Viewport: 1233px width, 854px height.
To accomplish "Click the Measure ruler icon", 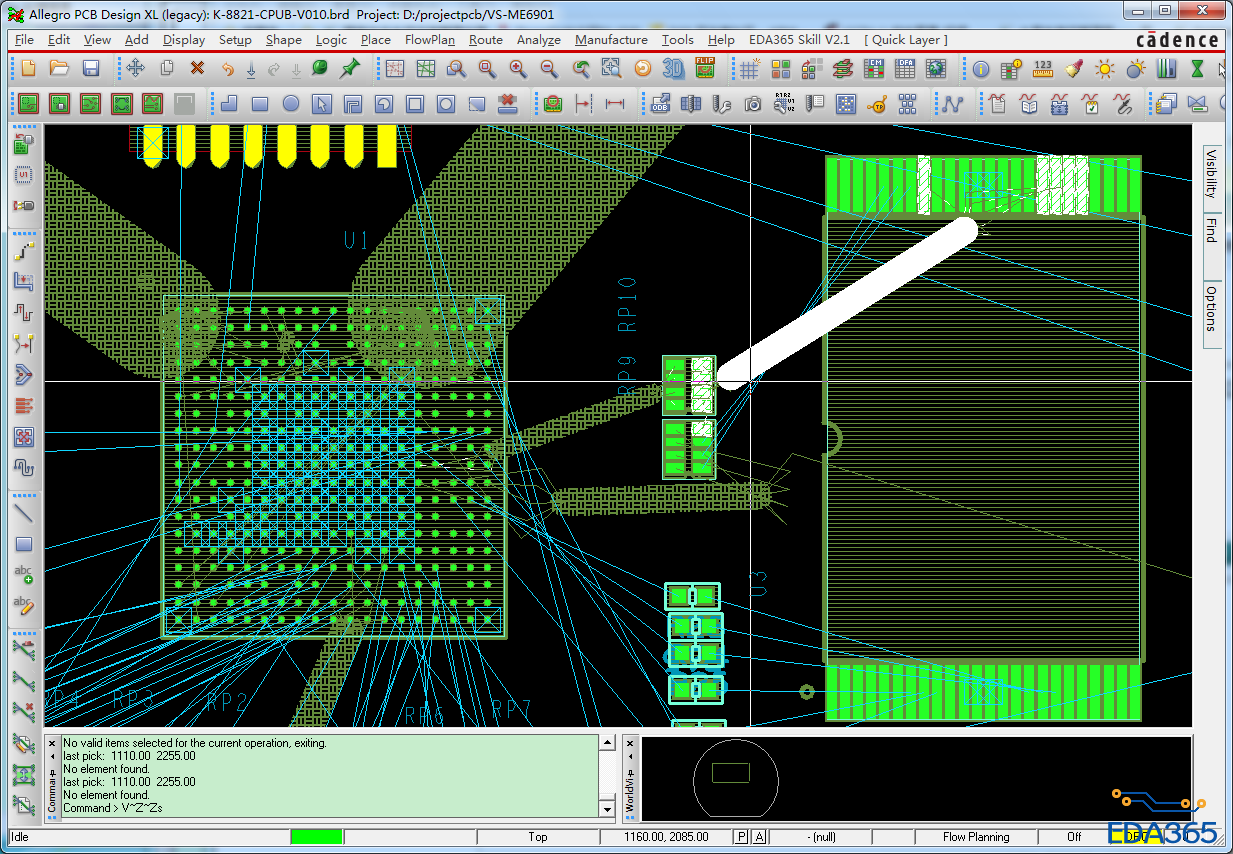I will (1043, 69).
